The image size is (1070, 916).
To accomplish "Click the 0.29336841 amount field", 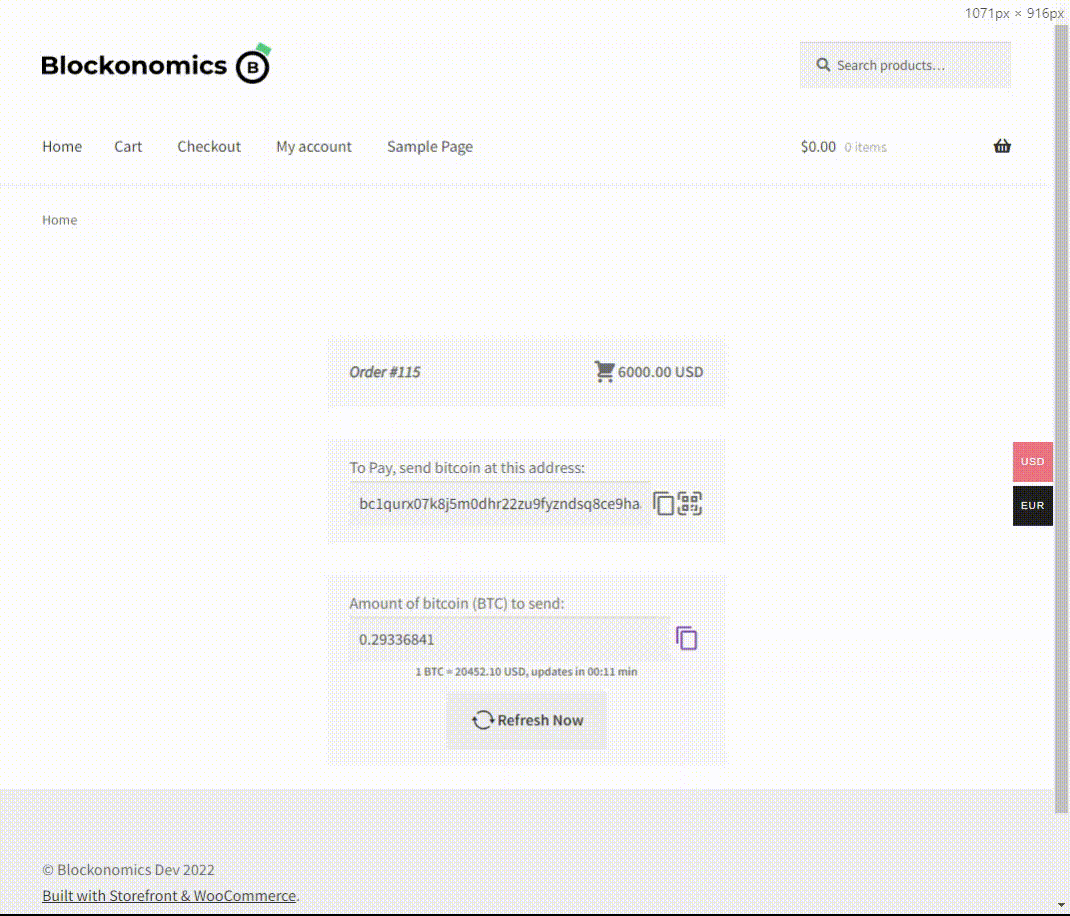I will click(x=510, y=639).
